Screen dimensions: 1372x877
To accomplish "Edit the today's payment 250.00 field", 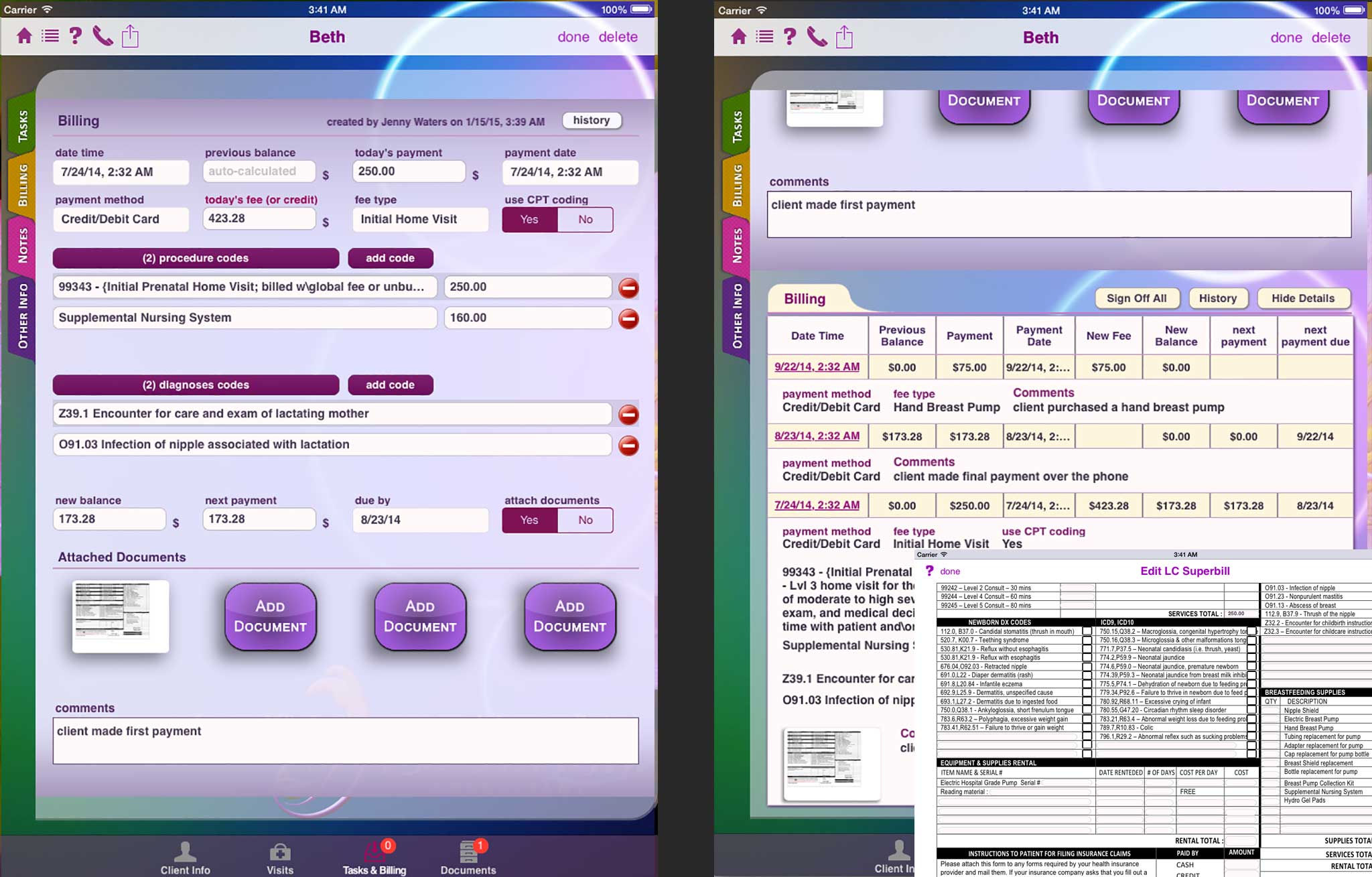I will click(x=409, y=172).
